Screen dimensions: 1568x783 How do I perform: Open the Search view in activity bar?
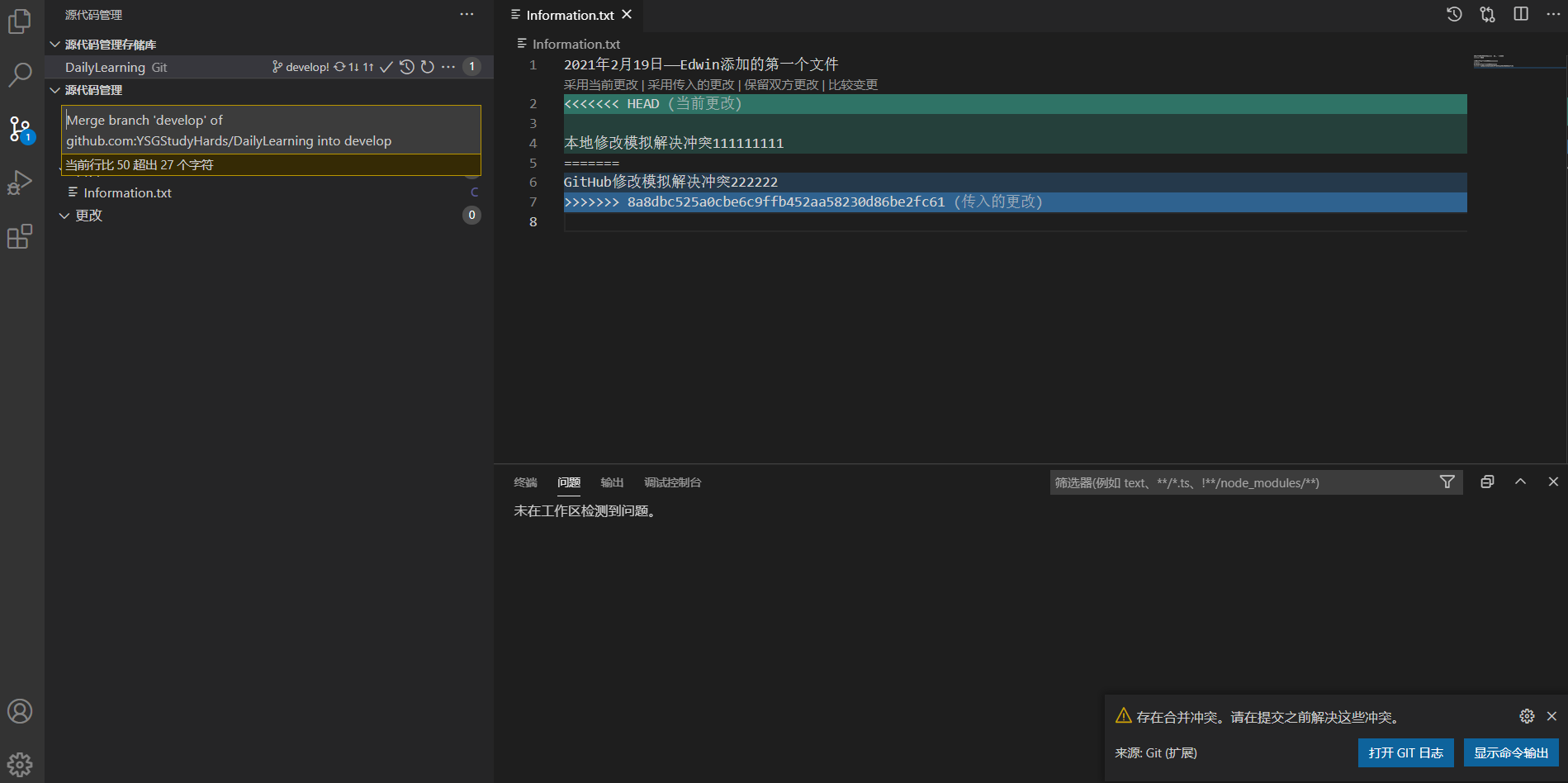tap(20, 74)
